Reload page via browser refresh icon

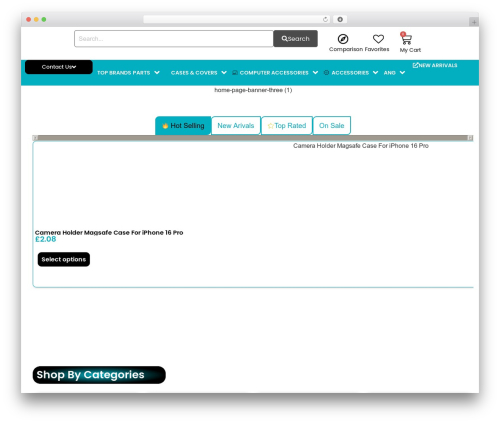[325, 20]
